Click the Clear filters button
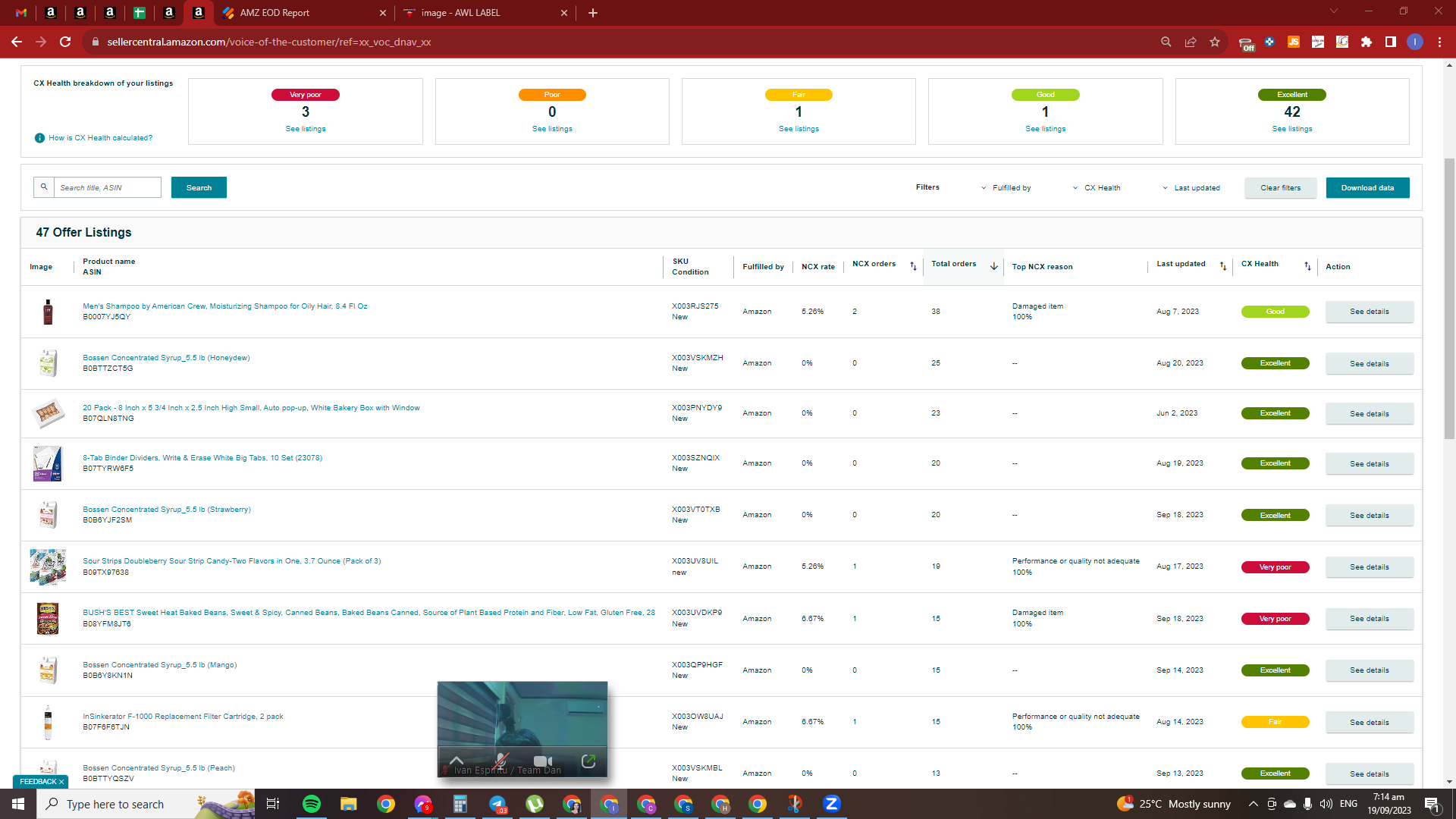Image resolution: width=1456 pixels, height=819 pixels. coord(1280,188)
